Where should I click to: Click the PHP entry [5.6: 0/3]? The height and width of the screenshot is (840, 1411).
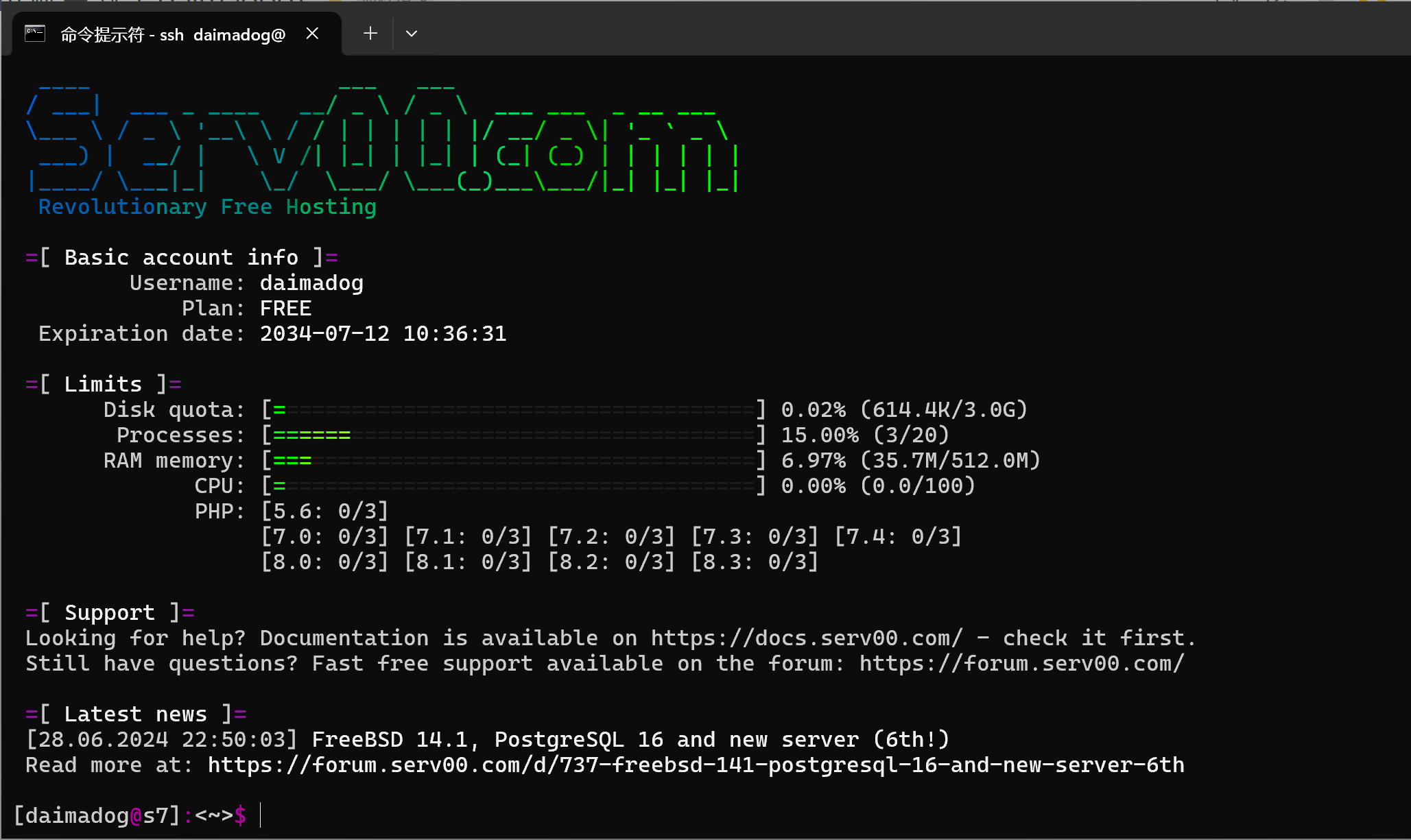click(325, 511)
